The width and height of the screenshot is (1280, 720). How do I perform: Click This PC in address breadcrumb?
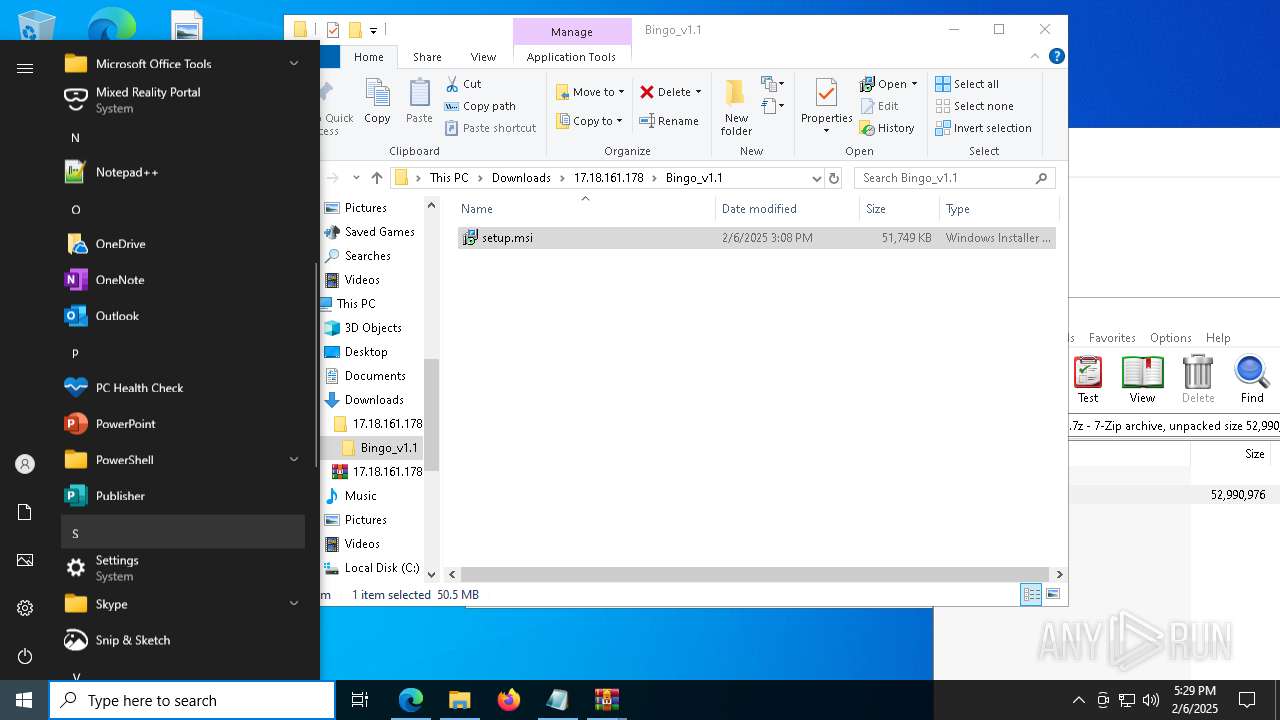click(x=449, y=178)
